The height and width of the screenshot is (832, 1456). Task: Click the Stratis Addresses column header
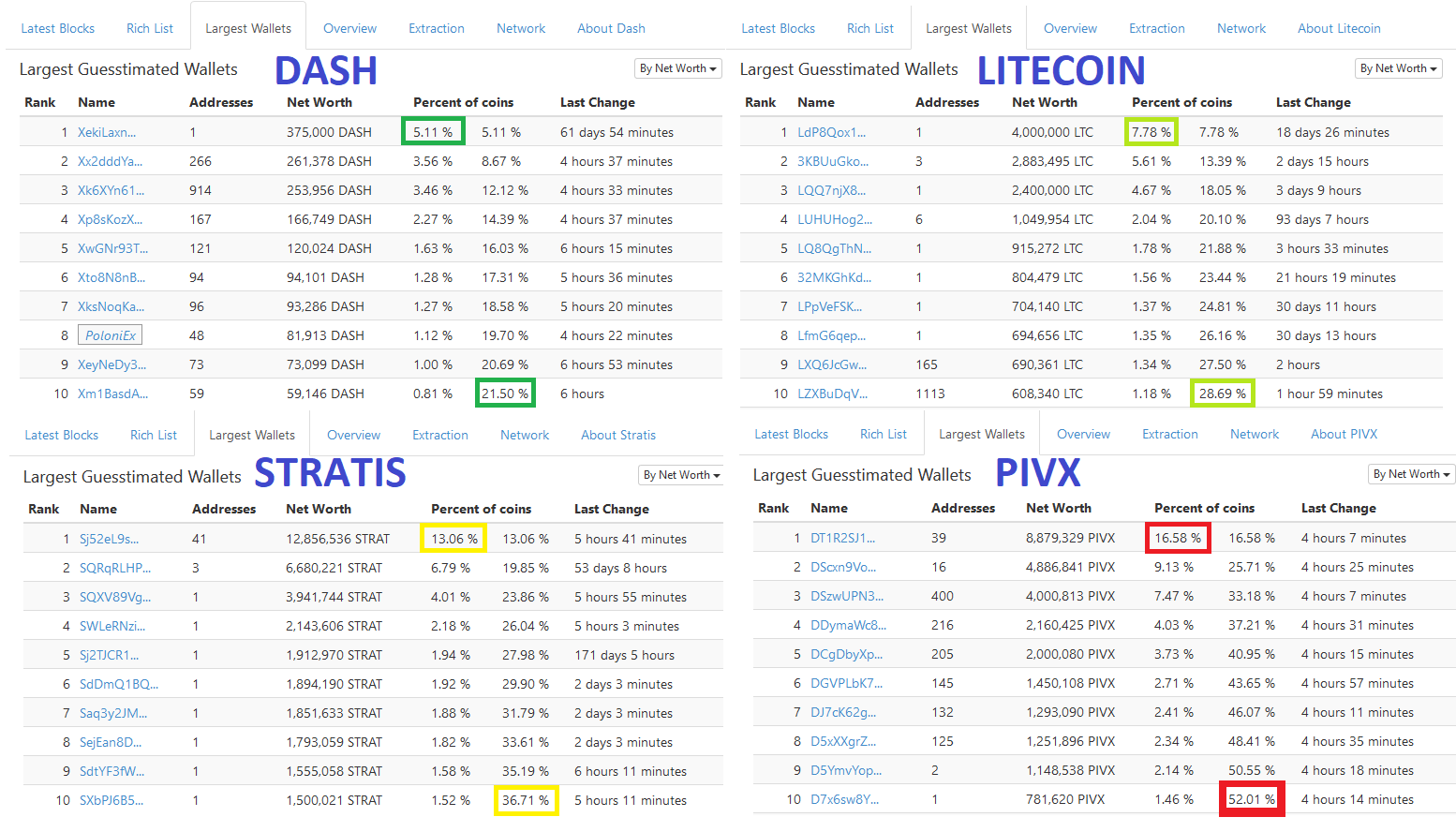click(224, 509)
